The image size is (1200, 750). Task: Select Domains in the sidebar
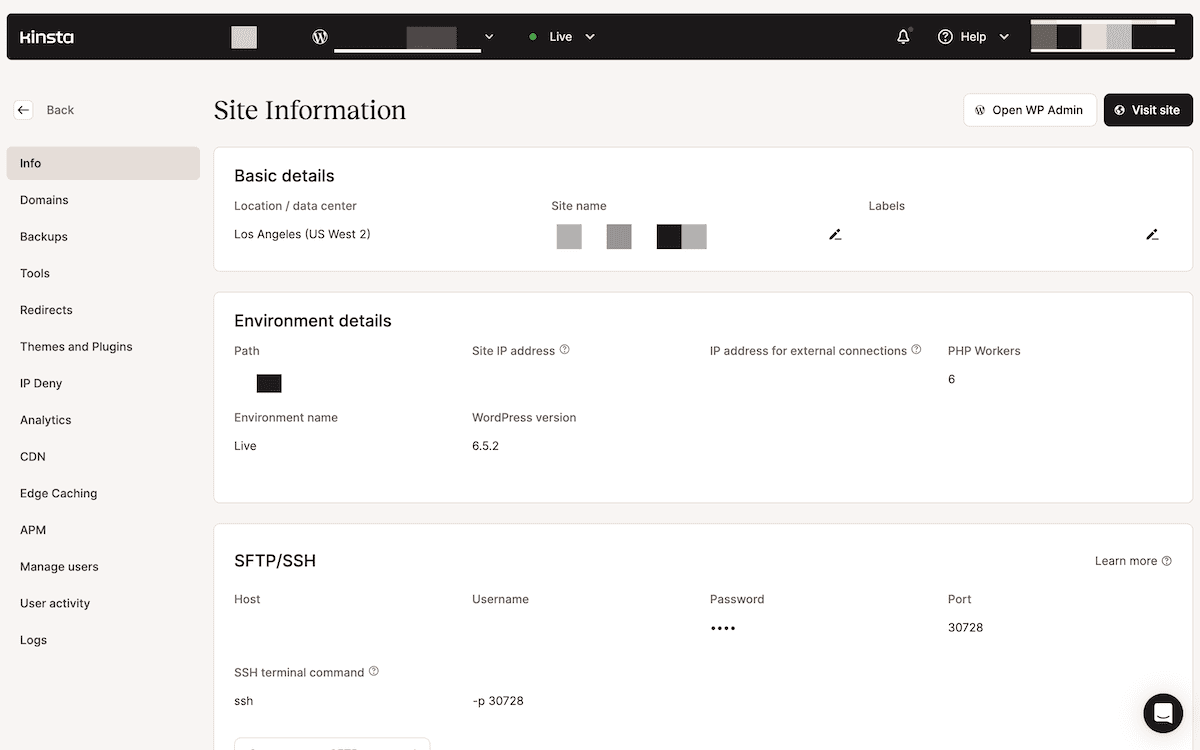click(44, 199)
